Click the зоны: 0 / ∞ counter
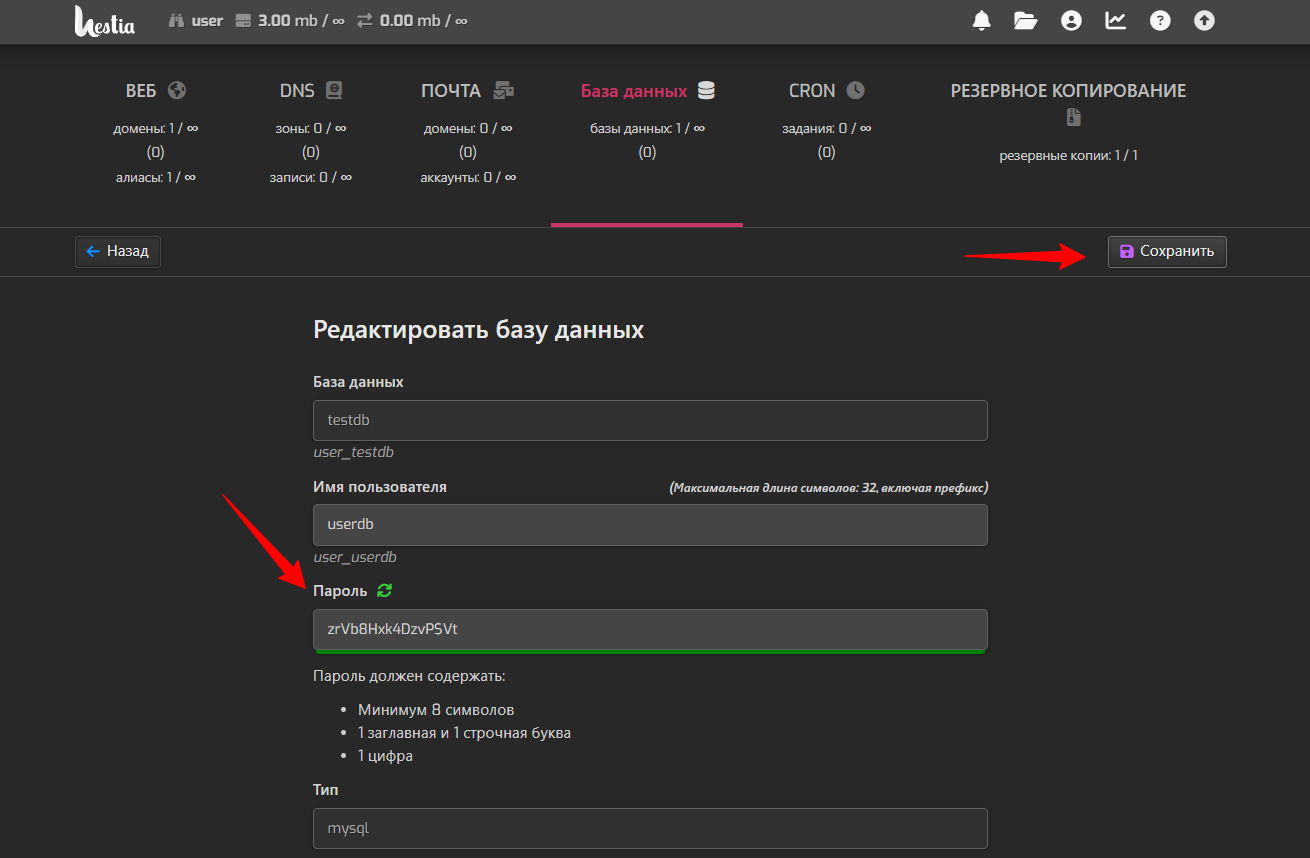Viewport: 1310px width, 858px height. (311, 128)
